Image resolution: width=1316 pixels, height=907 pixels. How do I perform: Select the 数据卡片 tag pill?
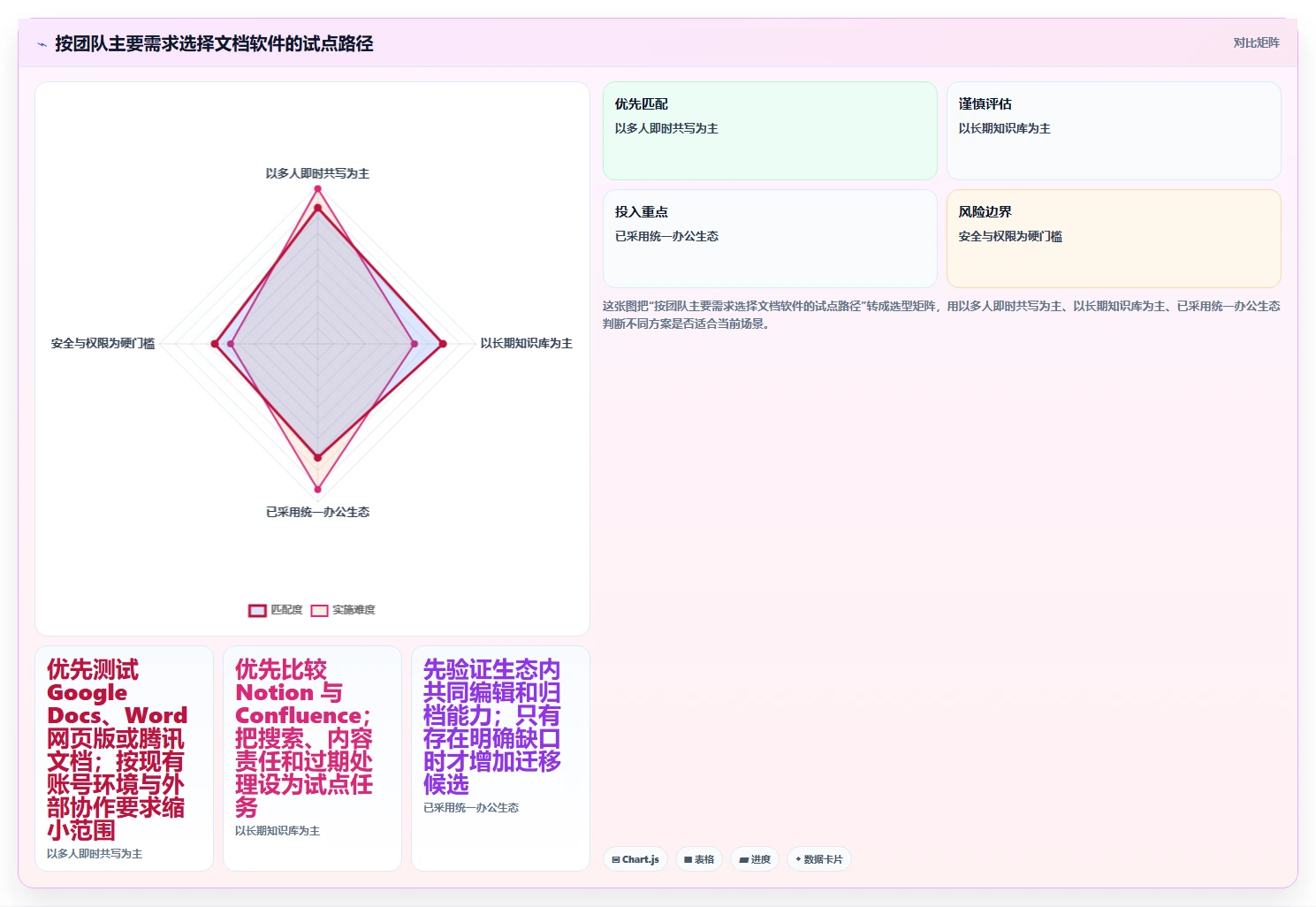click(819, 859)
